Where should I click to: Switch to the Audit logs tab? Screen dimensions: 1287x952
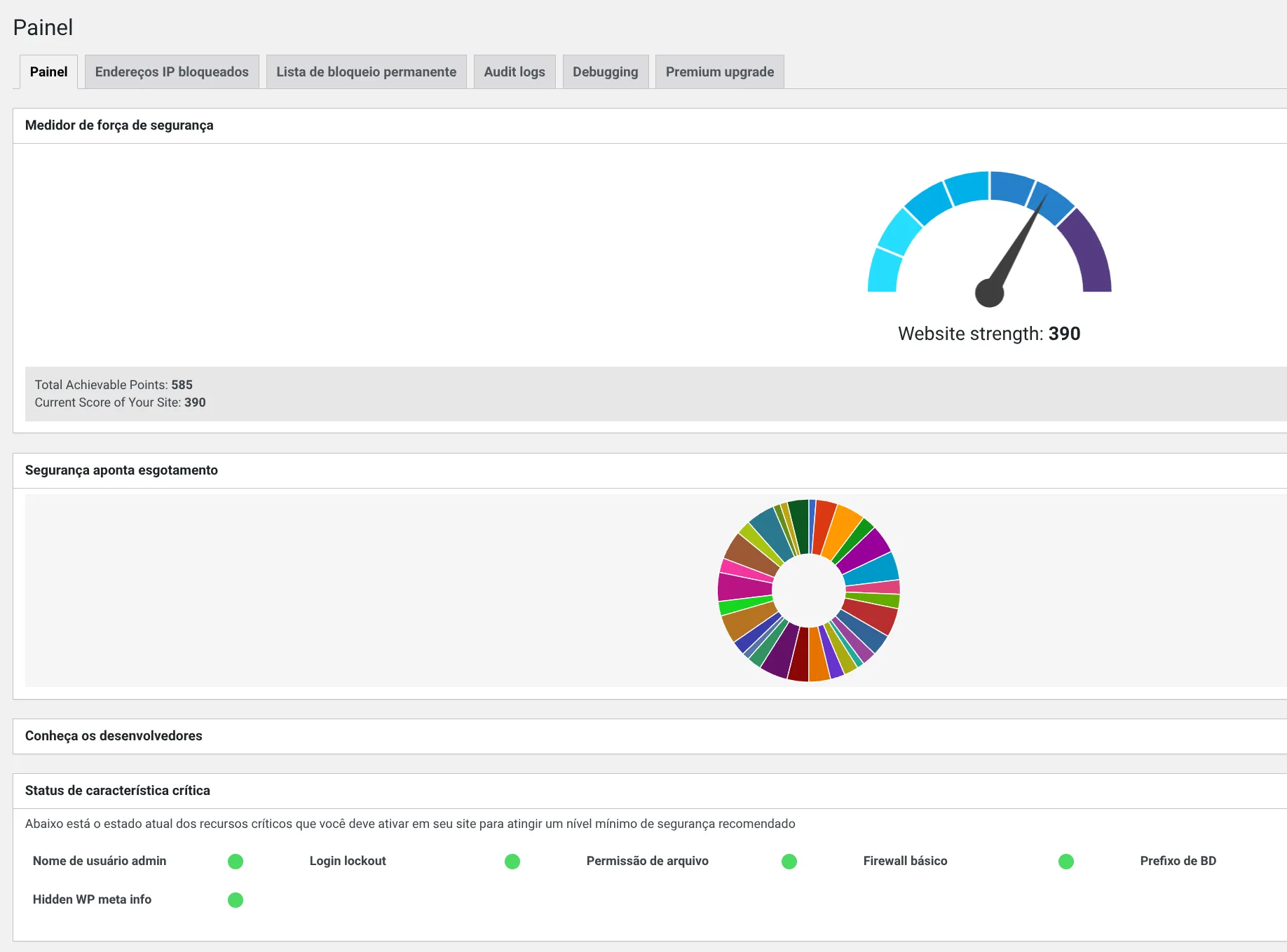pos(514,72)
